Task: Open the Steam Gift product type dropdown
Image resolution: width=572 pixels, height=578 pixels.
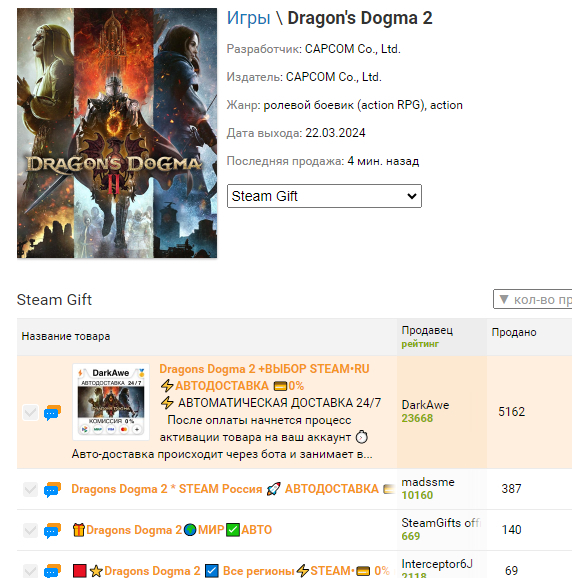Action: 324,196
